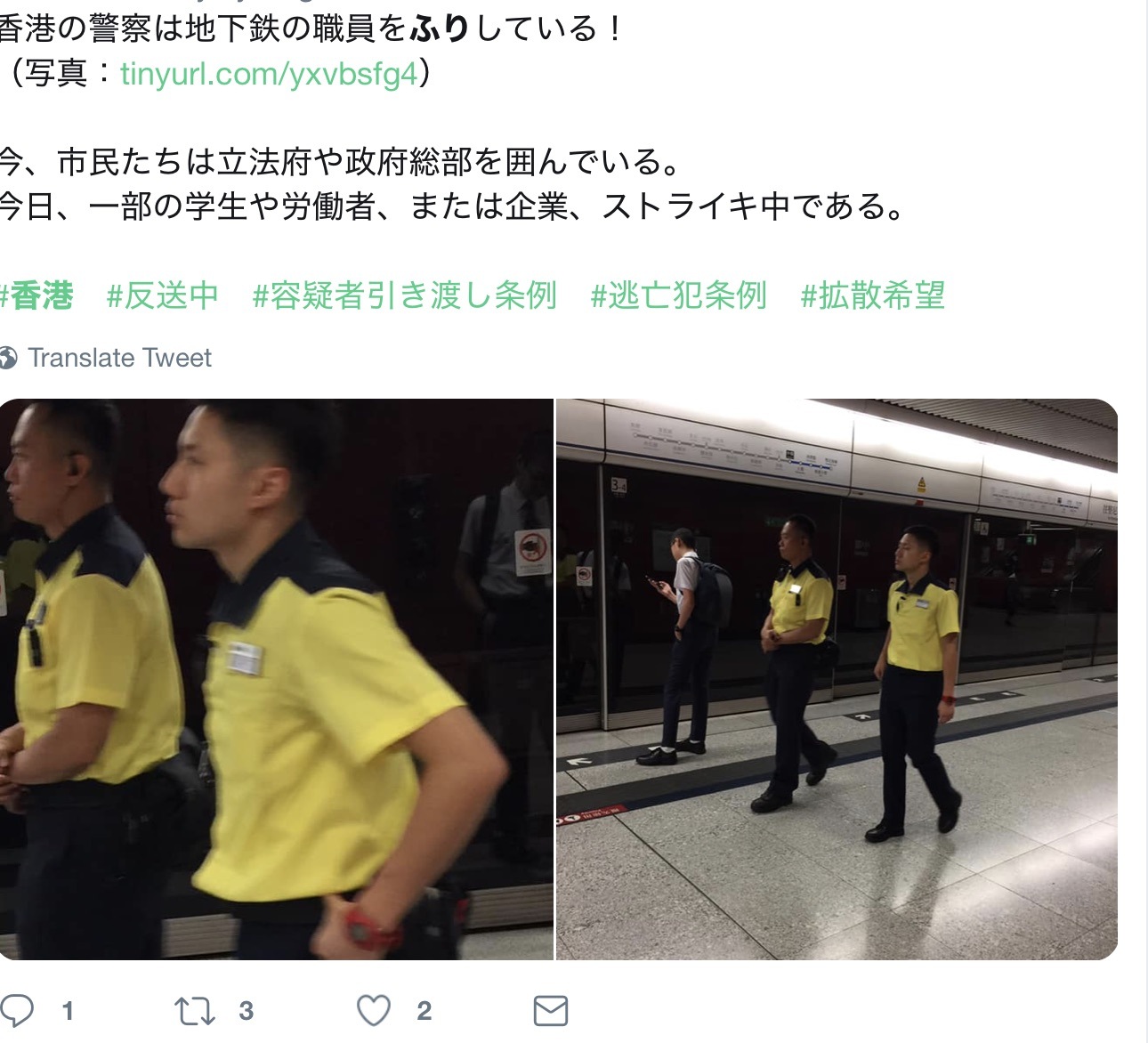Like the tweet with heart icon
This screenshot has width=1148, height=1043.
click(x=374, y=1011)
